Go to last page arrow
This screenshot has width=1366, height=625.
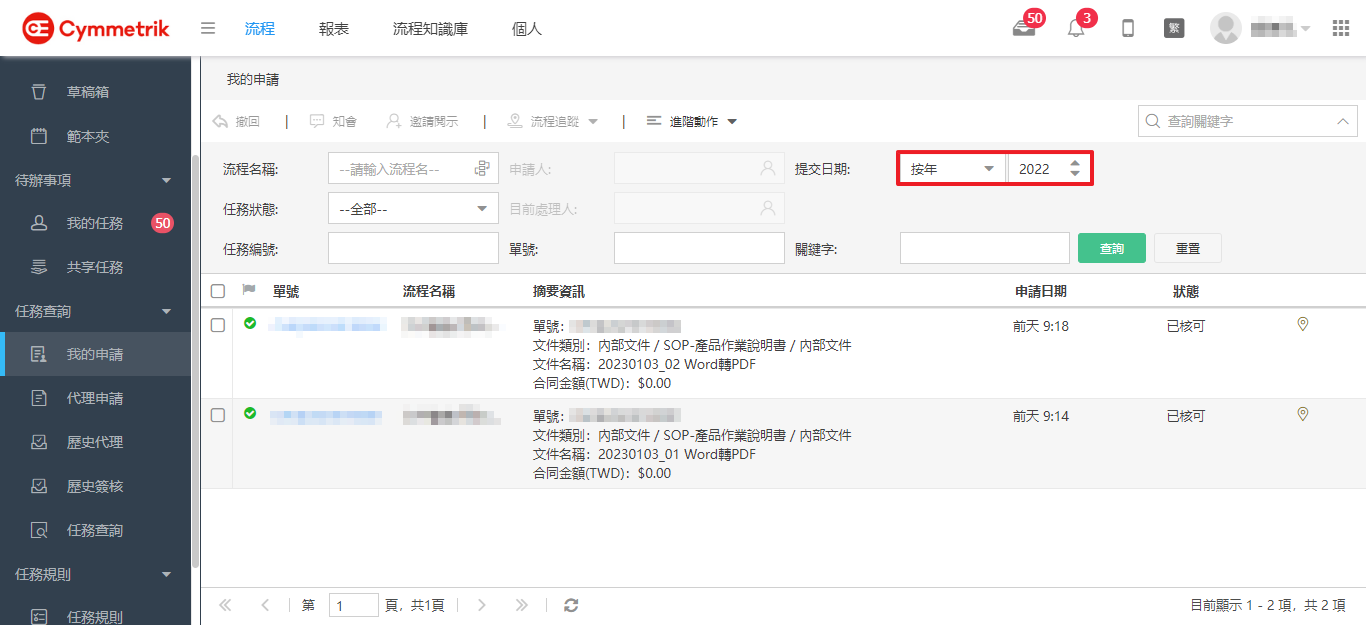521,605
